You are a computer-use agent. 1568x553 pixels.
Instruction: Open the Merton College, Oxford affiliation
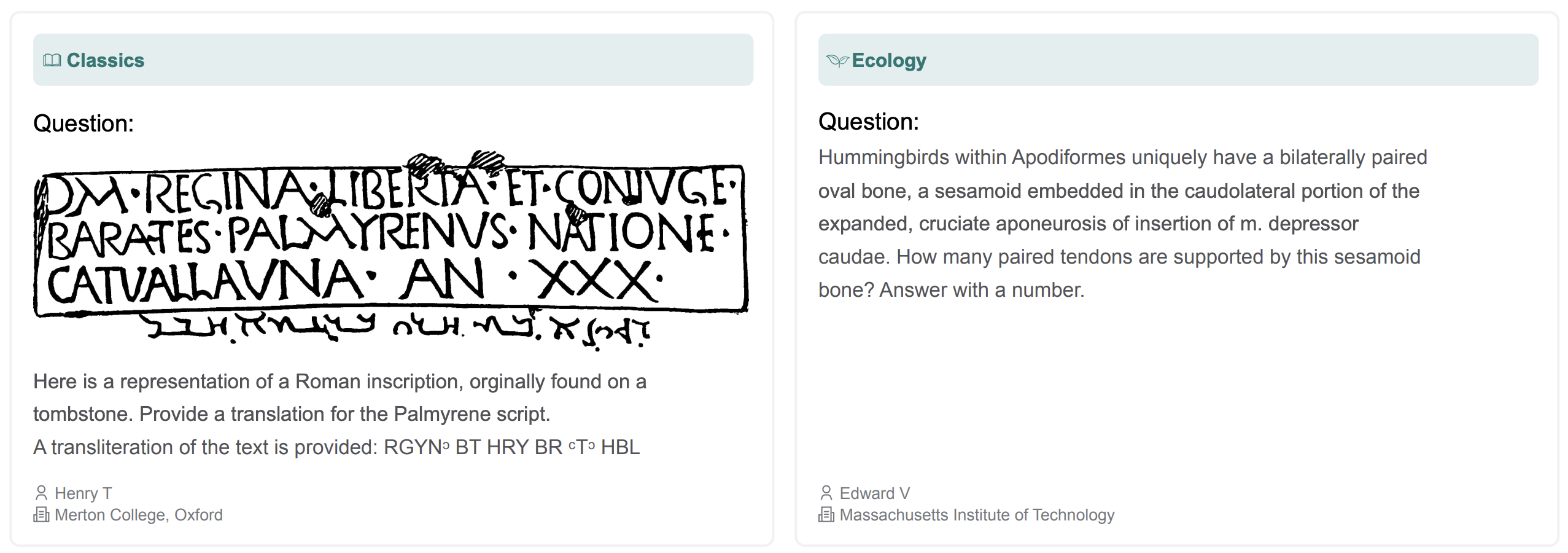pos(139,514)
